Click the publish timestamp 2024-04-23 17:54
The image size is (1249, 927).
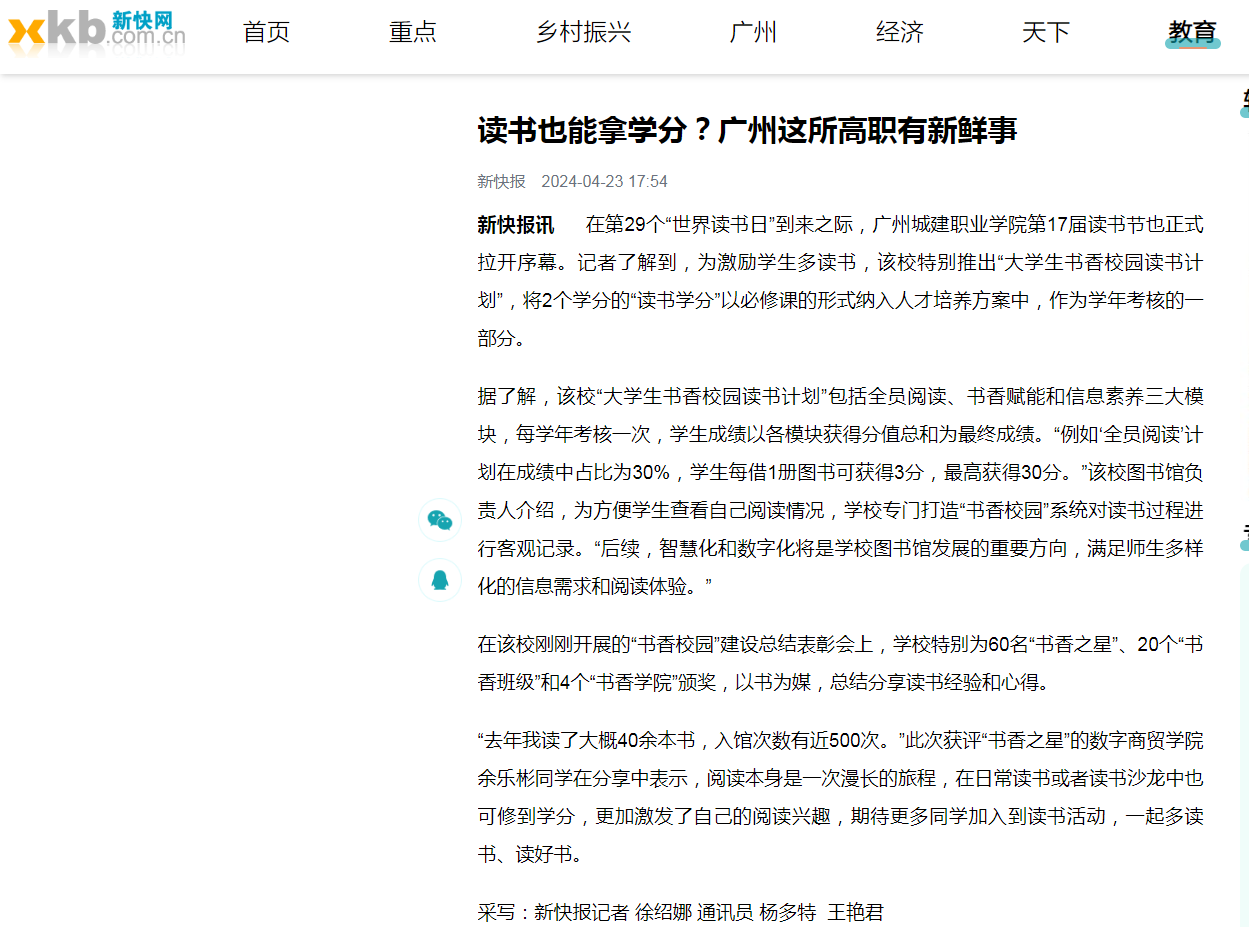click(604, 181)
